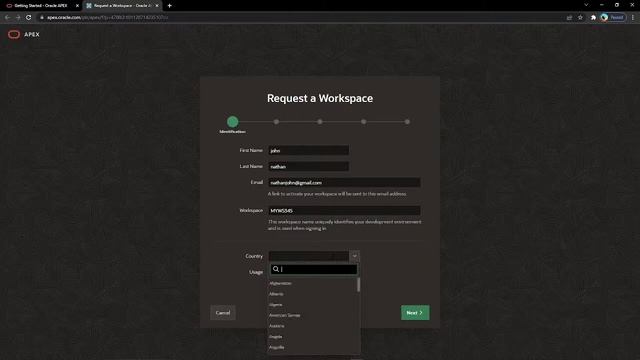
Task: Click the second wizard step dot
Action: [276, 122]
